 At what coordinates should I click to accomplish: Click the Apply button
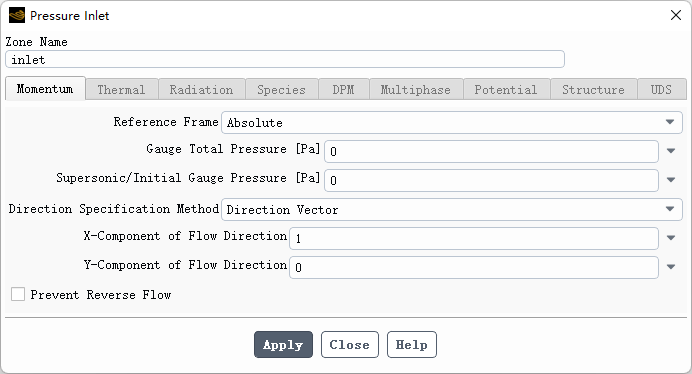pos(283,344)
